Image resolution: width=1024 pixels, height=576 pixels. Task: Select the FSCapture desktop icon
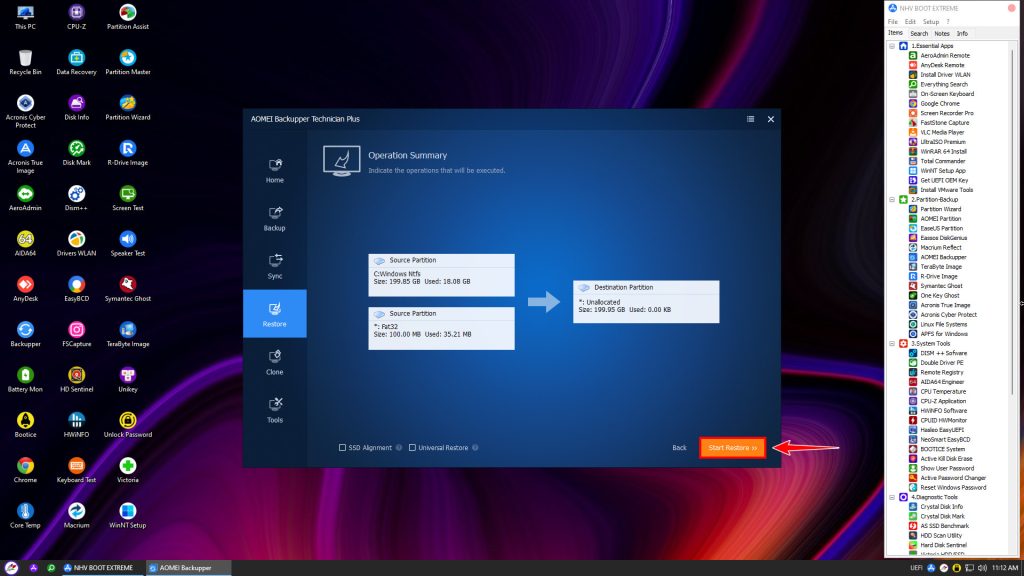pyautogui.click(x=76, y=334)
